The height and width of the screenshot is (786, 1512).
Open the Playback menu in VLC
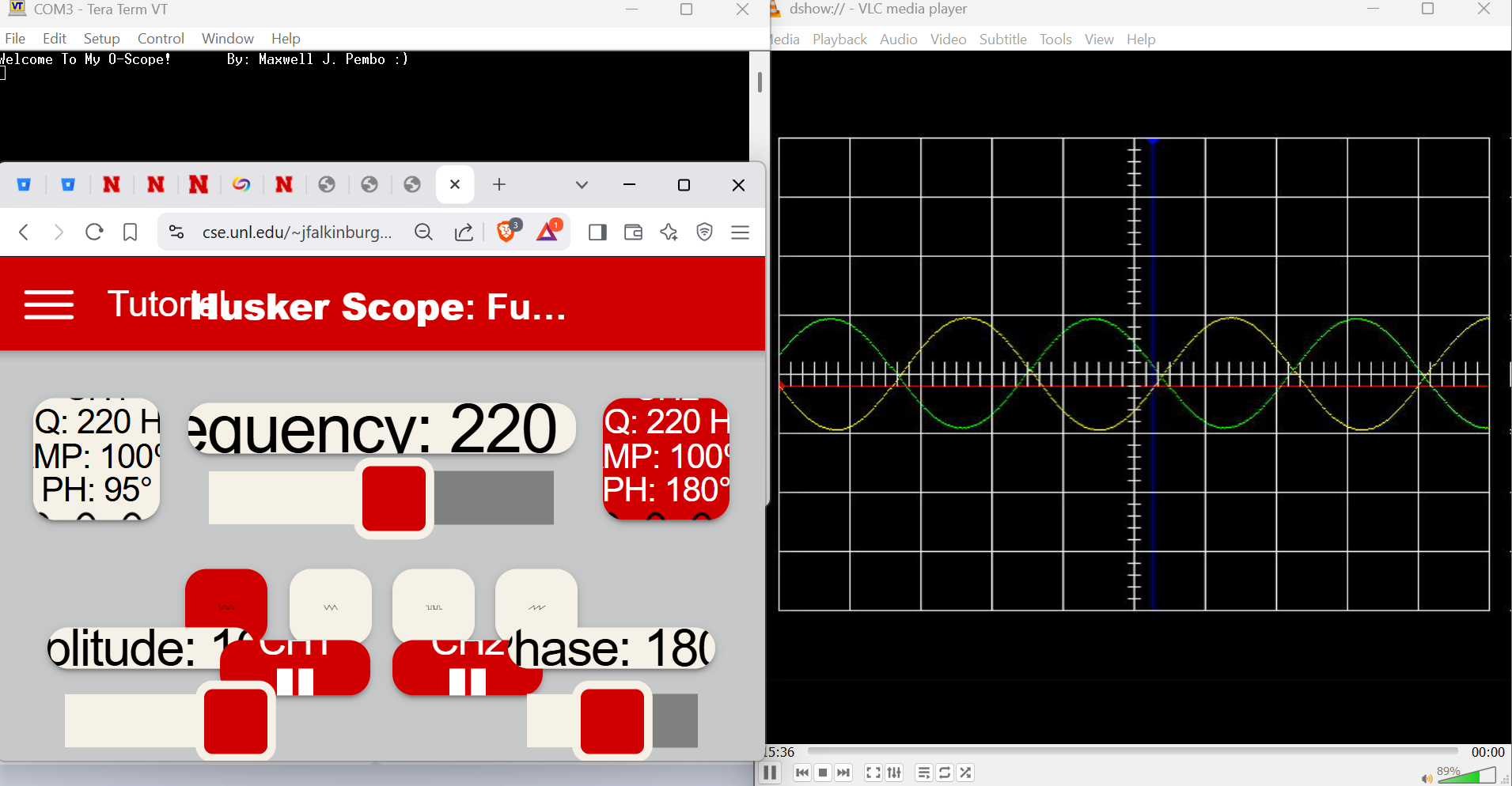point(839,38)
